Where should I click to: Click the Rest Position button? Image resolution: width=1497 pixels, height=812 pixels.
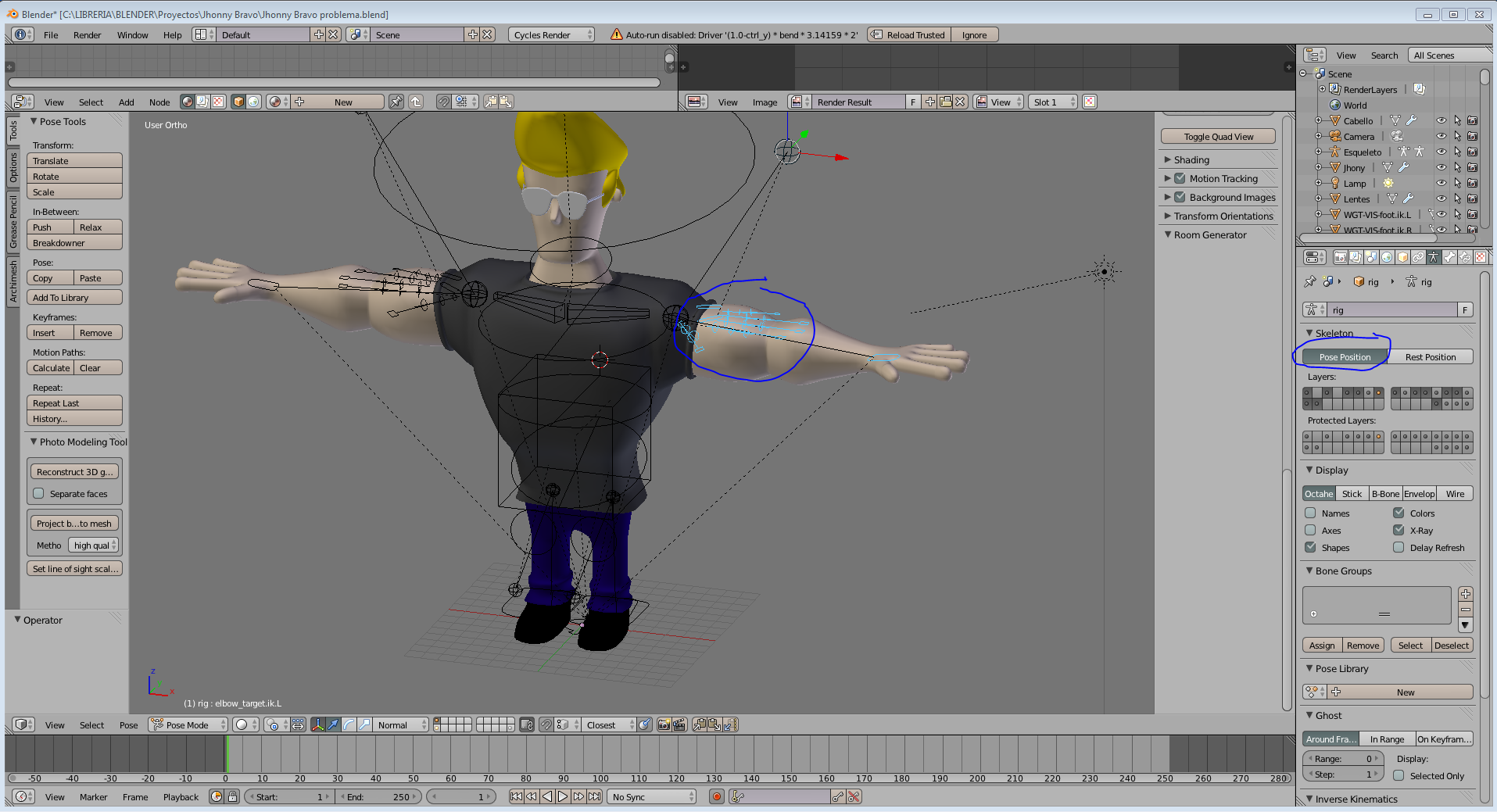click(x=1431, y=357)
